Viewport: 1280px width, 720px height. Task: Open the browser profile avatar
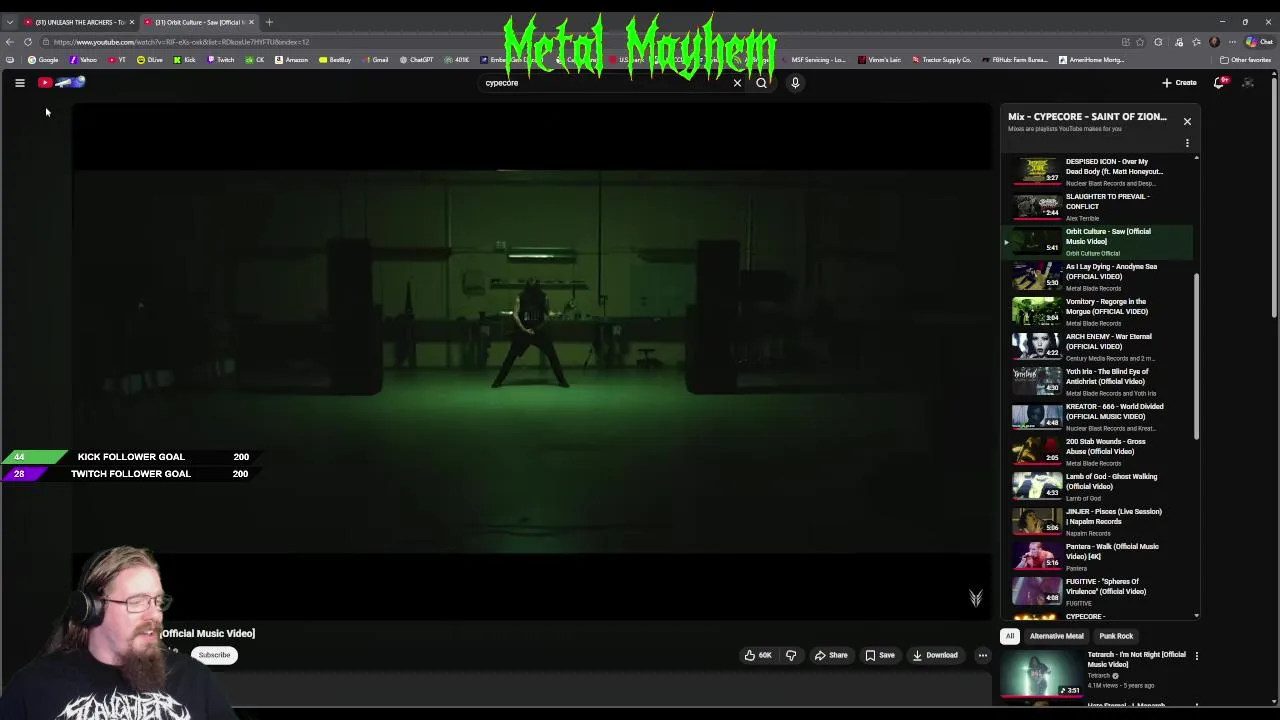point(1214,42)
